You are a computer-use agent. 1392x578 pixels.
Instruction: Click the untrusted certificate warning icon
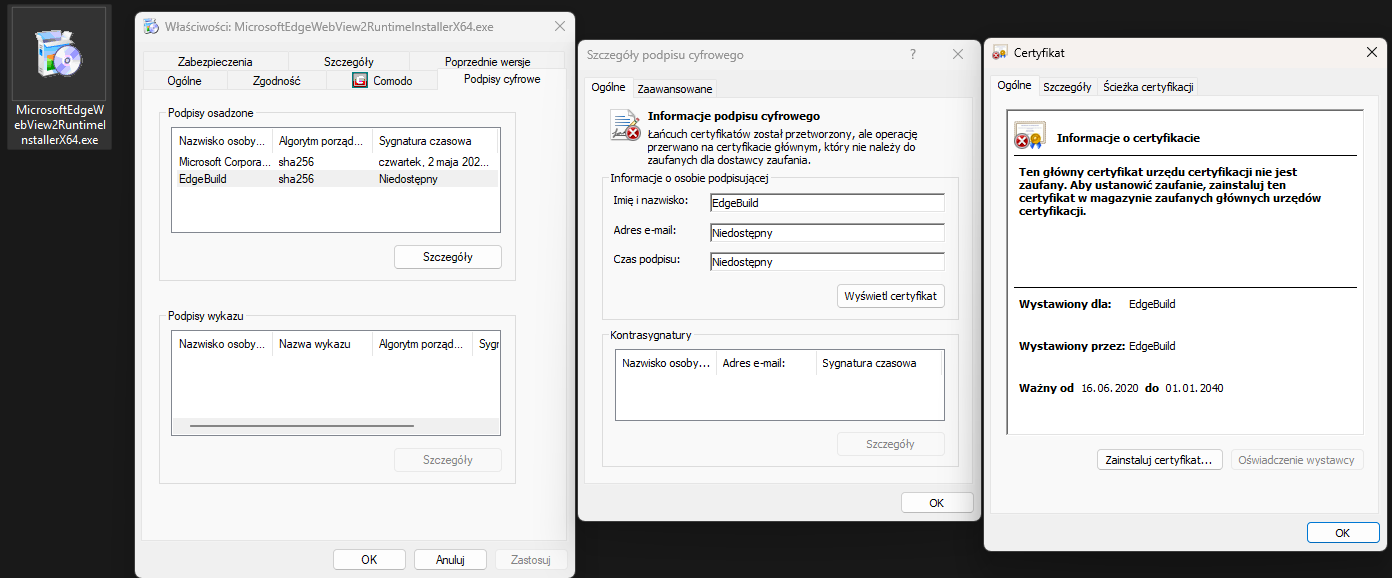coord(1029,136)
